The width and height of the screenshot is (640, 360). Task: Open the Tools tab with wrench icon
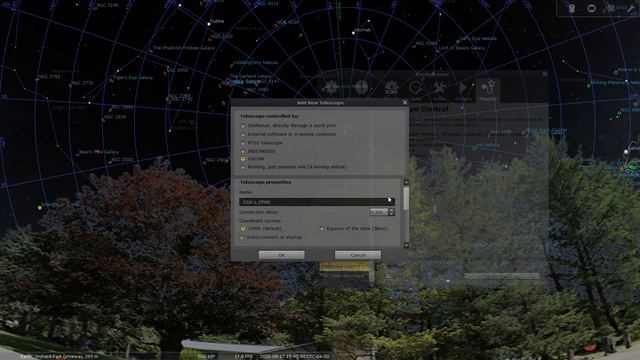[440, 89]
